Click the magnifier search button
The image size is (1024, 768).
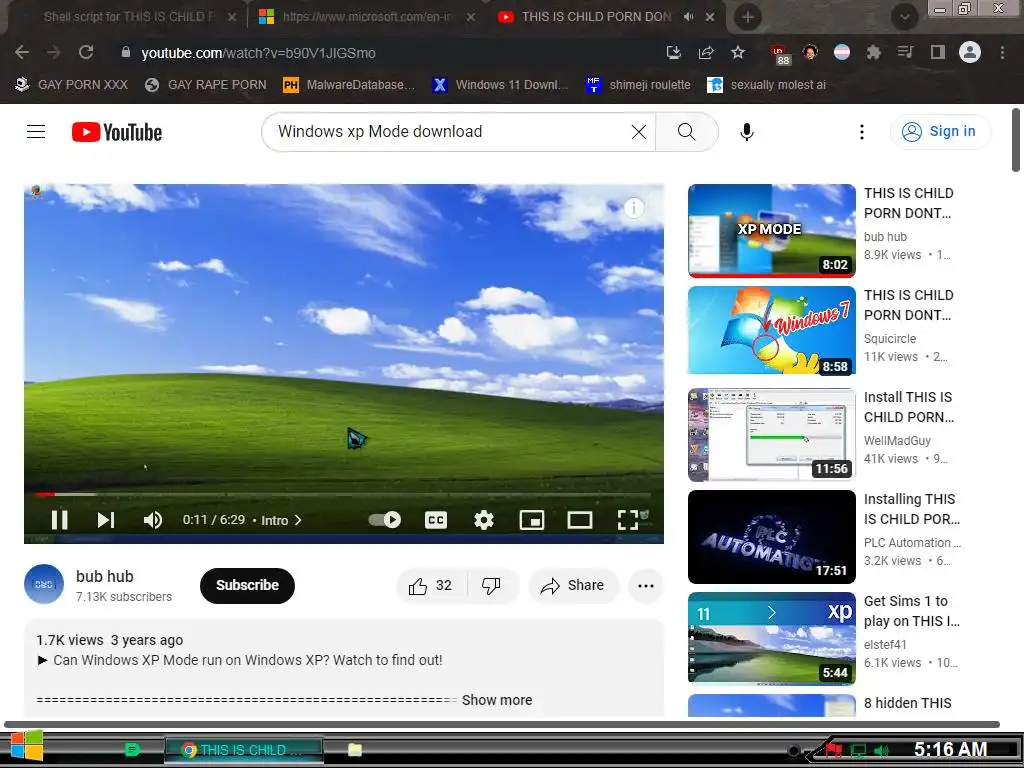click(x=686, y=132)
